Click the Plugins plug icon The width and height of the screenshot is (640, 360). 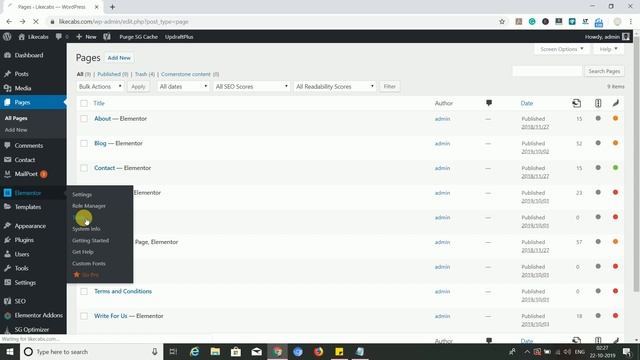7,240
